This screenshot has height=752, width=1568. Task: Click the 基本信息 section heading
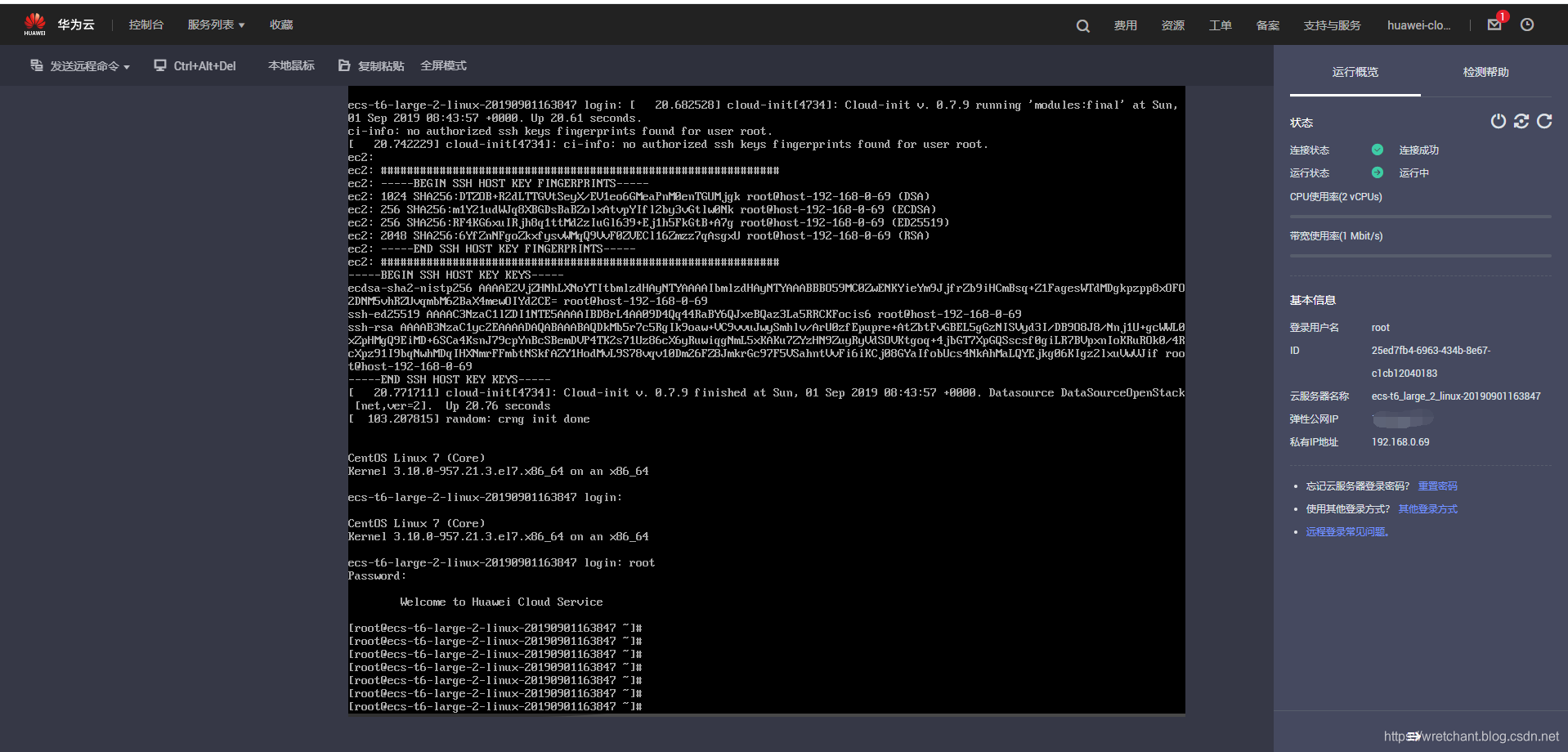(1312, 301)
